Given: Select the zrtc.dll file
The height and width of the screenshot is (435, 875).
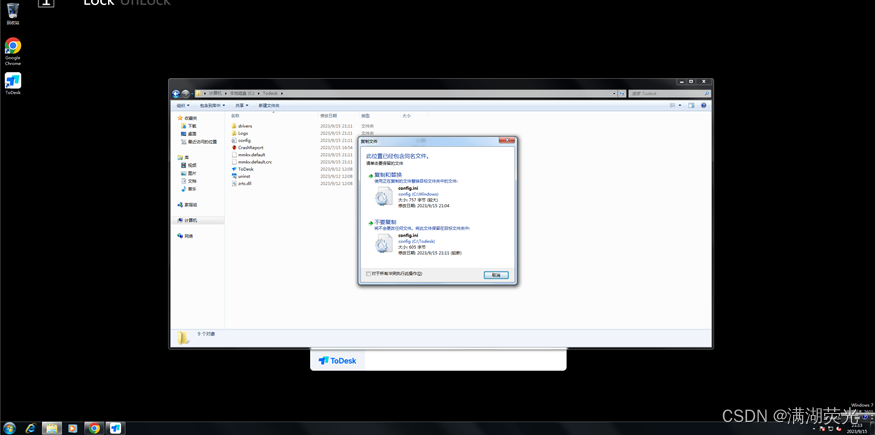Looking at the screenshot, I should (241, 183).
